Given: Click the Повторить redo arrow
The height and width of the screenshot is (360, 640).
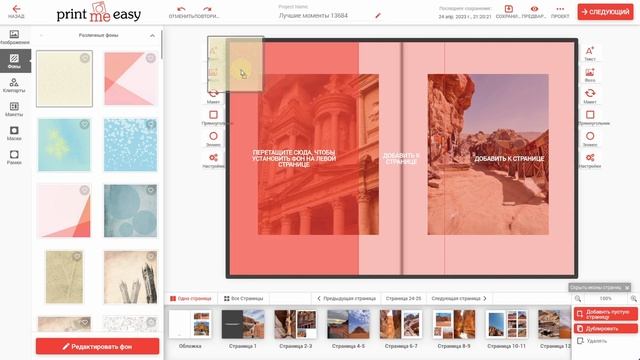Looking at the screenshot, I should click(x=207, y=11).
